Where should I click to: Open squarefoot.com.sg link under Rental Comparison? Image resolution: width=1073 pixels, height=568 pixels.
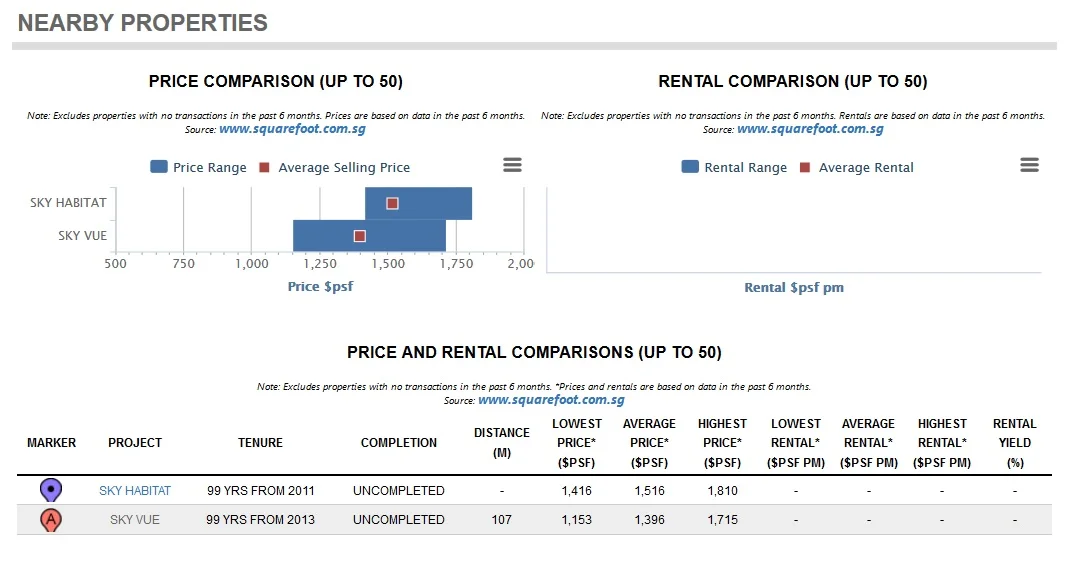[x=810, y=129]
